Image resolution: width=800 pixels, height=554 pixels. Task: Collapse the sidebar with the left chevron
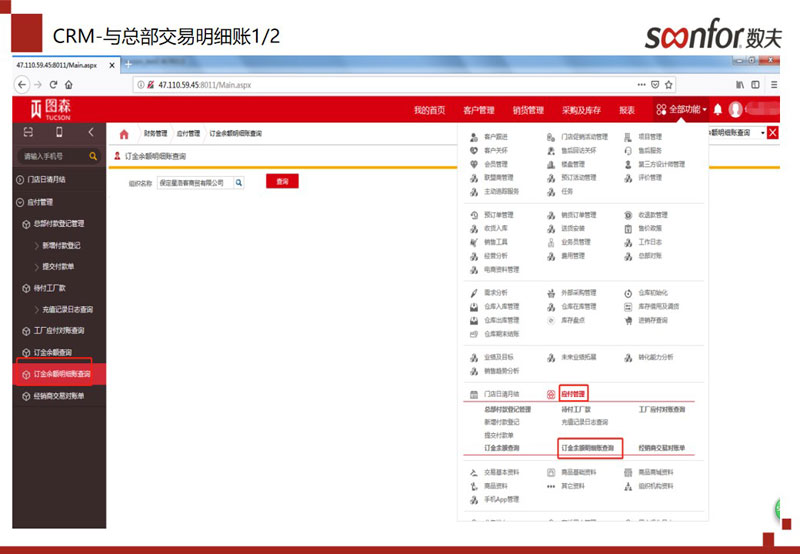coord(90,132)
